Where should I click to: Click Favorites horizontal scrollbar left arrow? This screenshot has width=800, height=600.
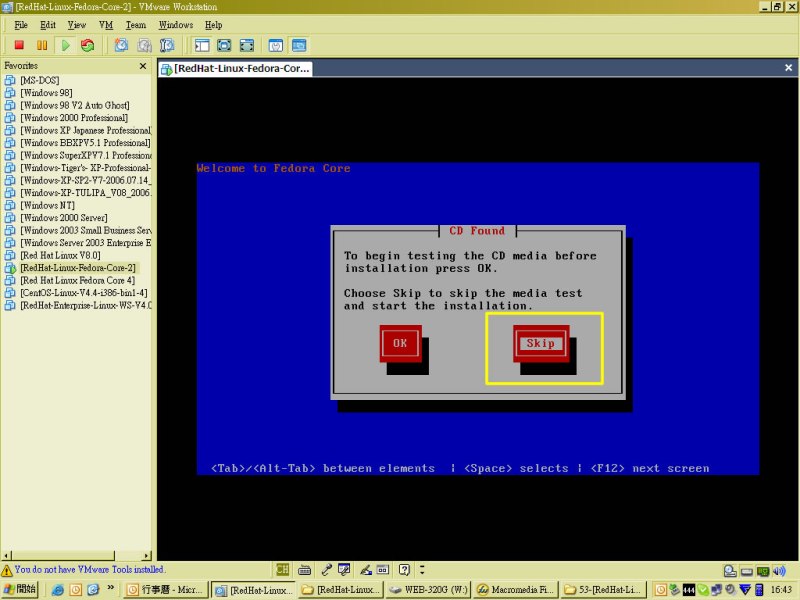point(6,556)
